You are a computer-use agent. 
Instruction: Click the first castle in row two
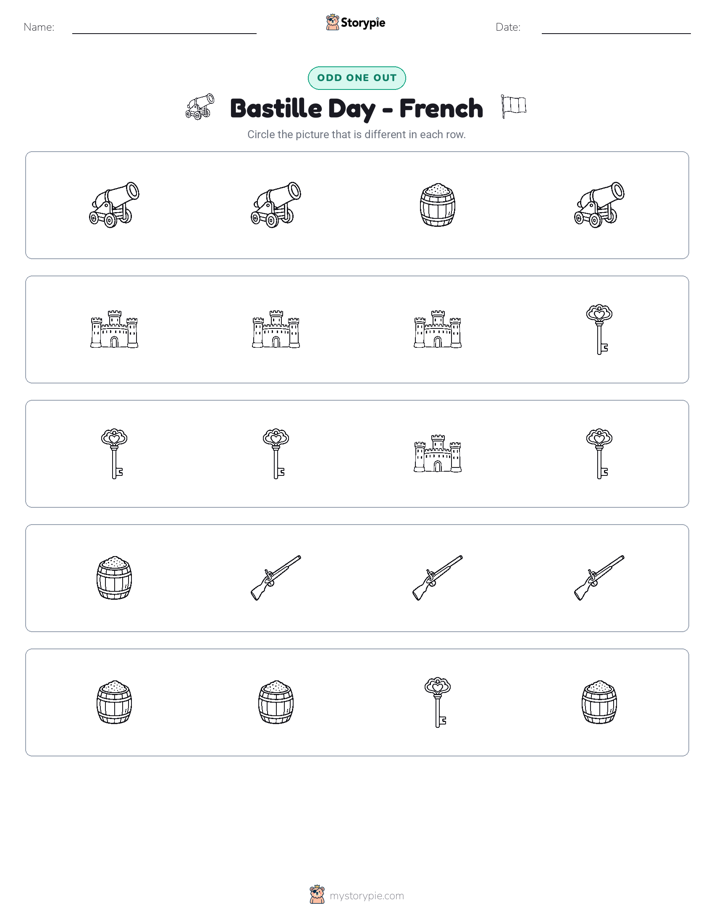(x=114, y=329)
